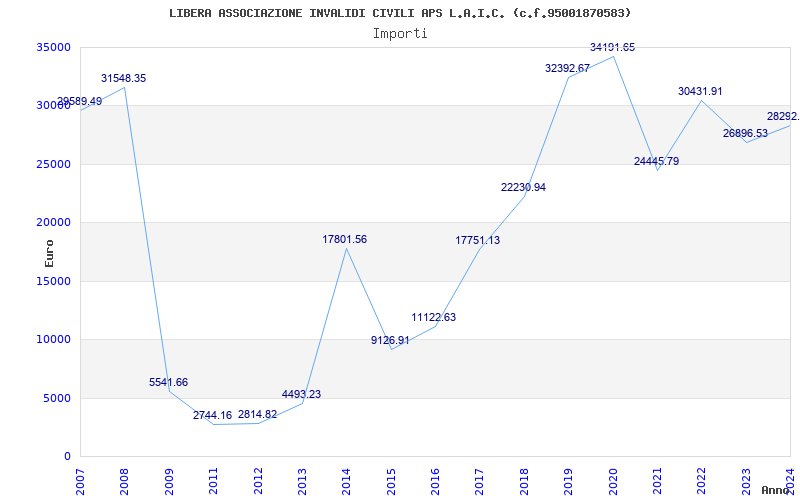Select the 2814.82 data label
Screen dimensions: 800x500
tap(257, 414)
